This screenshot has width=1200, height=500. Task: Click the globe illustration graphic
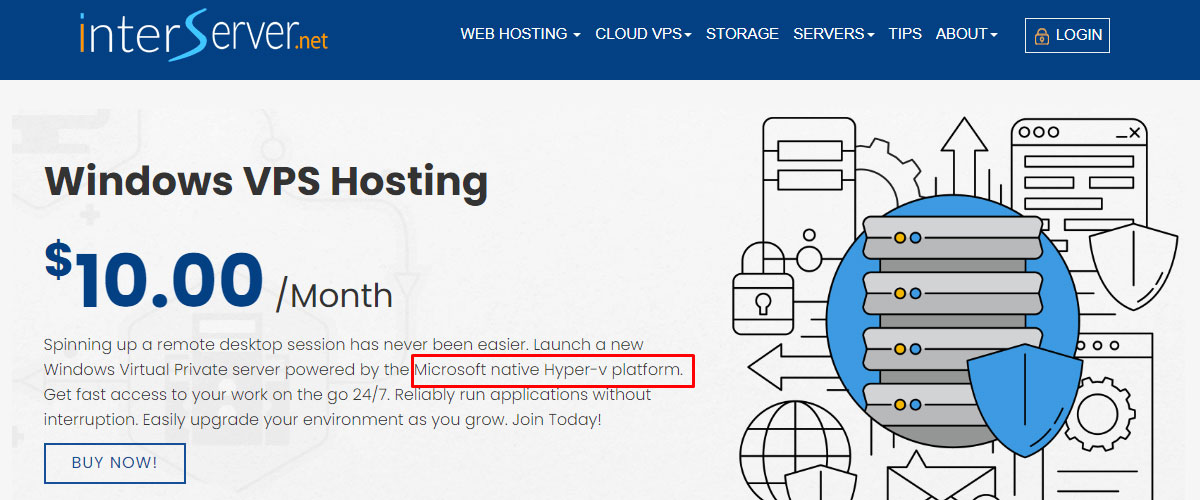pyautogui.click(x=795, y=450)
